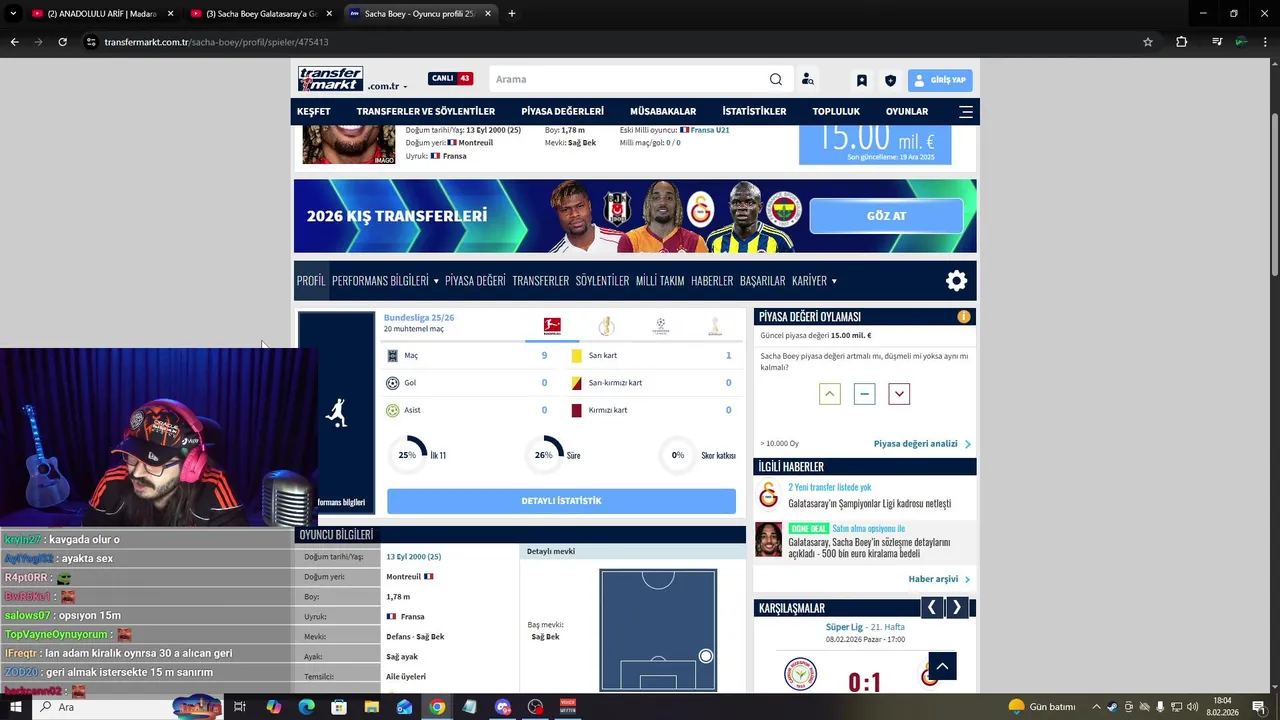
Task: Click the info icon on Piyasa Değeri Oylaması
Action: click(x=964, y=317)
